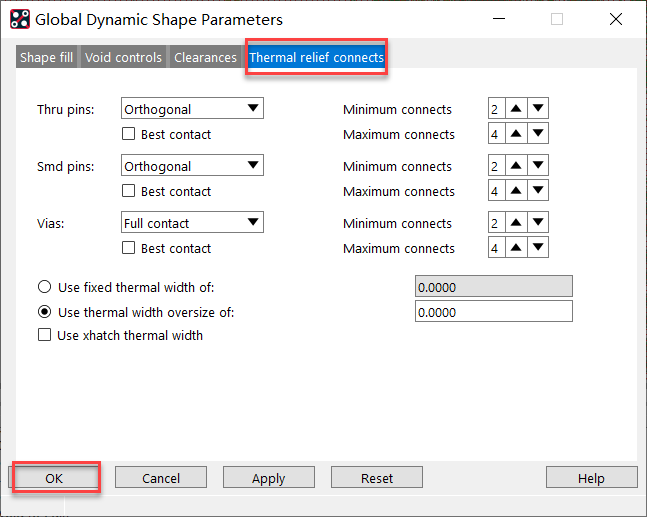Click the application icon in title bar
Screen dimensions: 647x517
(19, 19)
